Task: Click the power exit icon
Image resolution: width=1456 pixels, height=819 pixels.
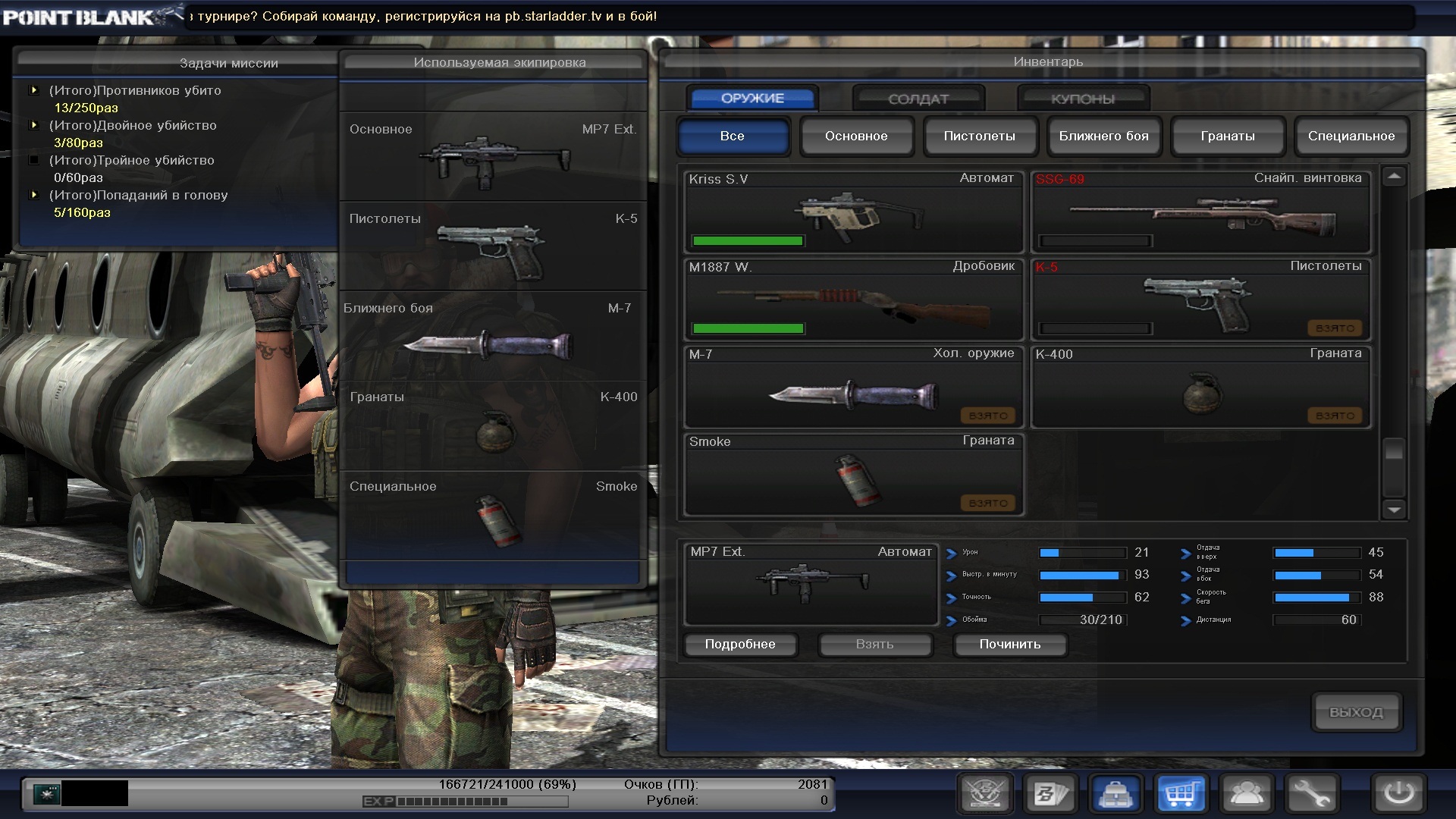Action: coord(1398,794)
